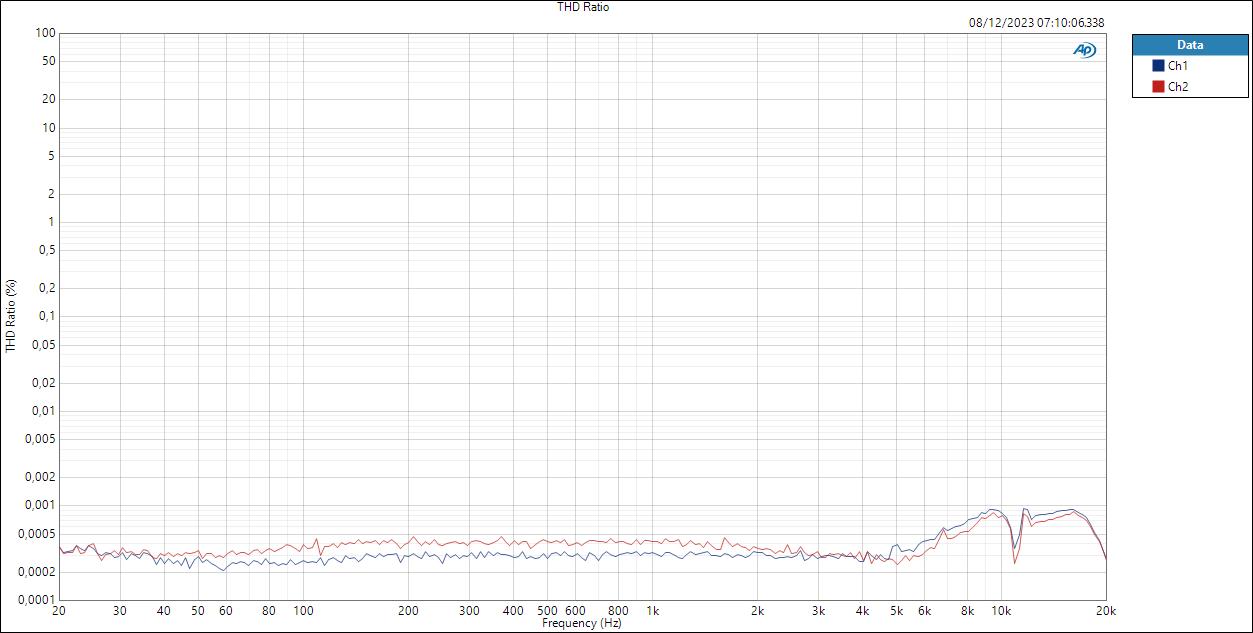Click the THD Ratio chart title
Image resolution: width=1253 pixels, height=633 pixels.
(x=583, y=7)
